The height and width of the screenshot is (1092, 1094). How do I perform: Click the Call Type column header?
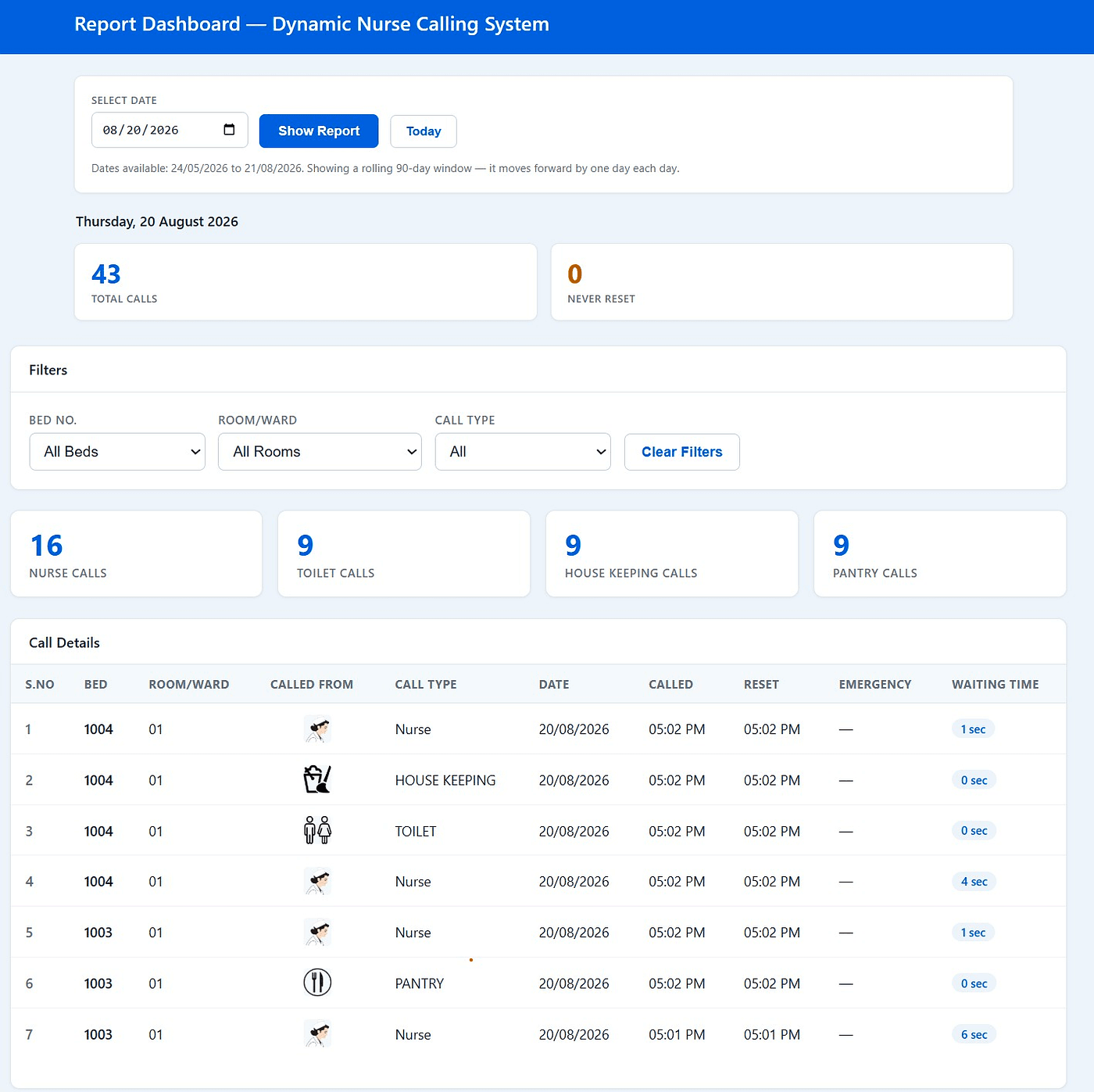point(426,685)
